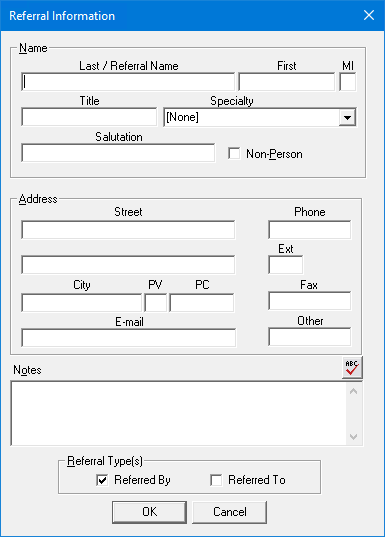The height and width of the screenshot is (537, 385).
Task: Confirm the referral with OK
Action: pos(149,512)
